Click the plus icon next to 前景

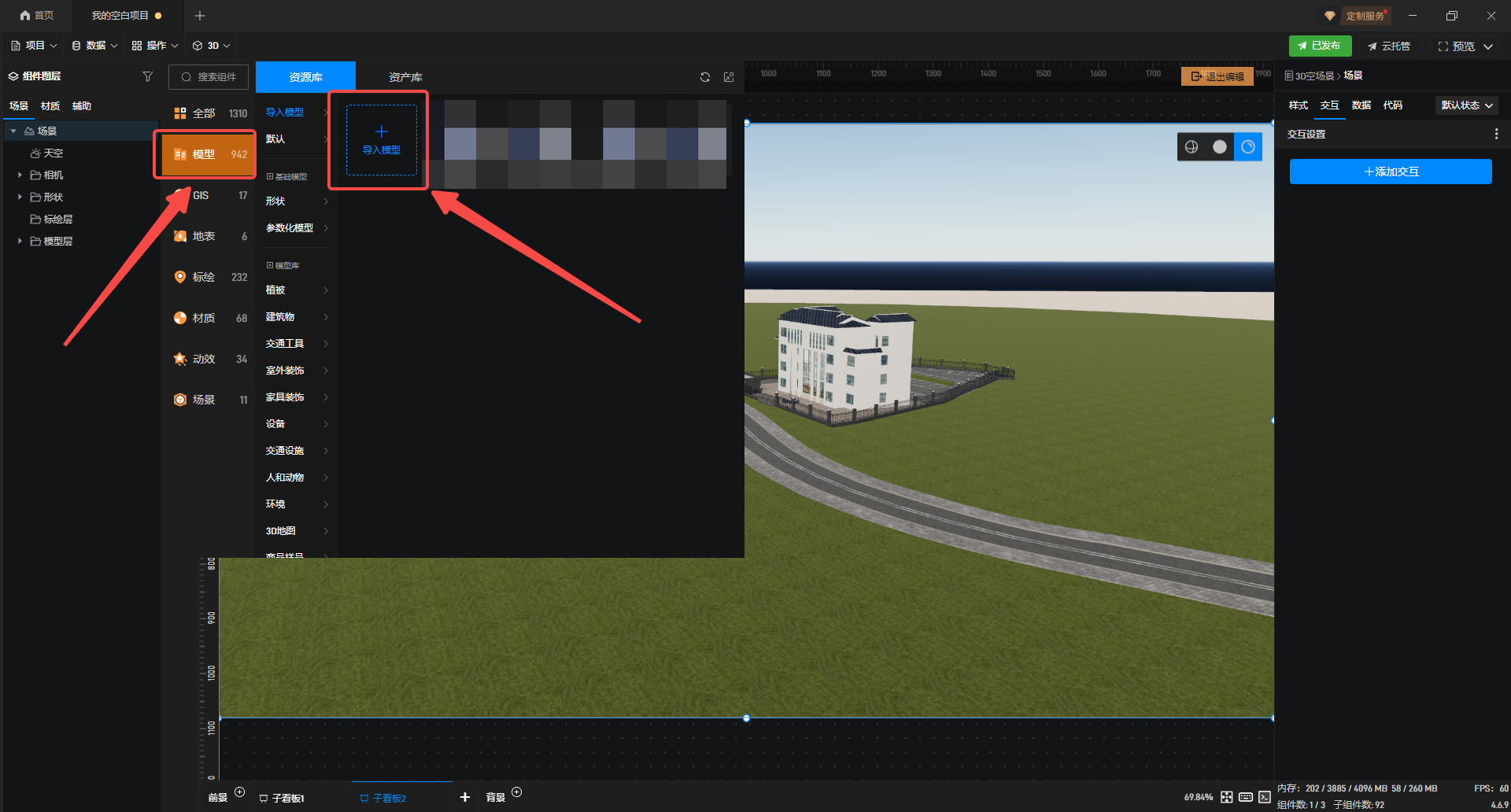click(x=240, y=792)
